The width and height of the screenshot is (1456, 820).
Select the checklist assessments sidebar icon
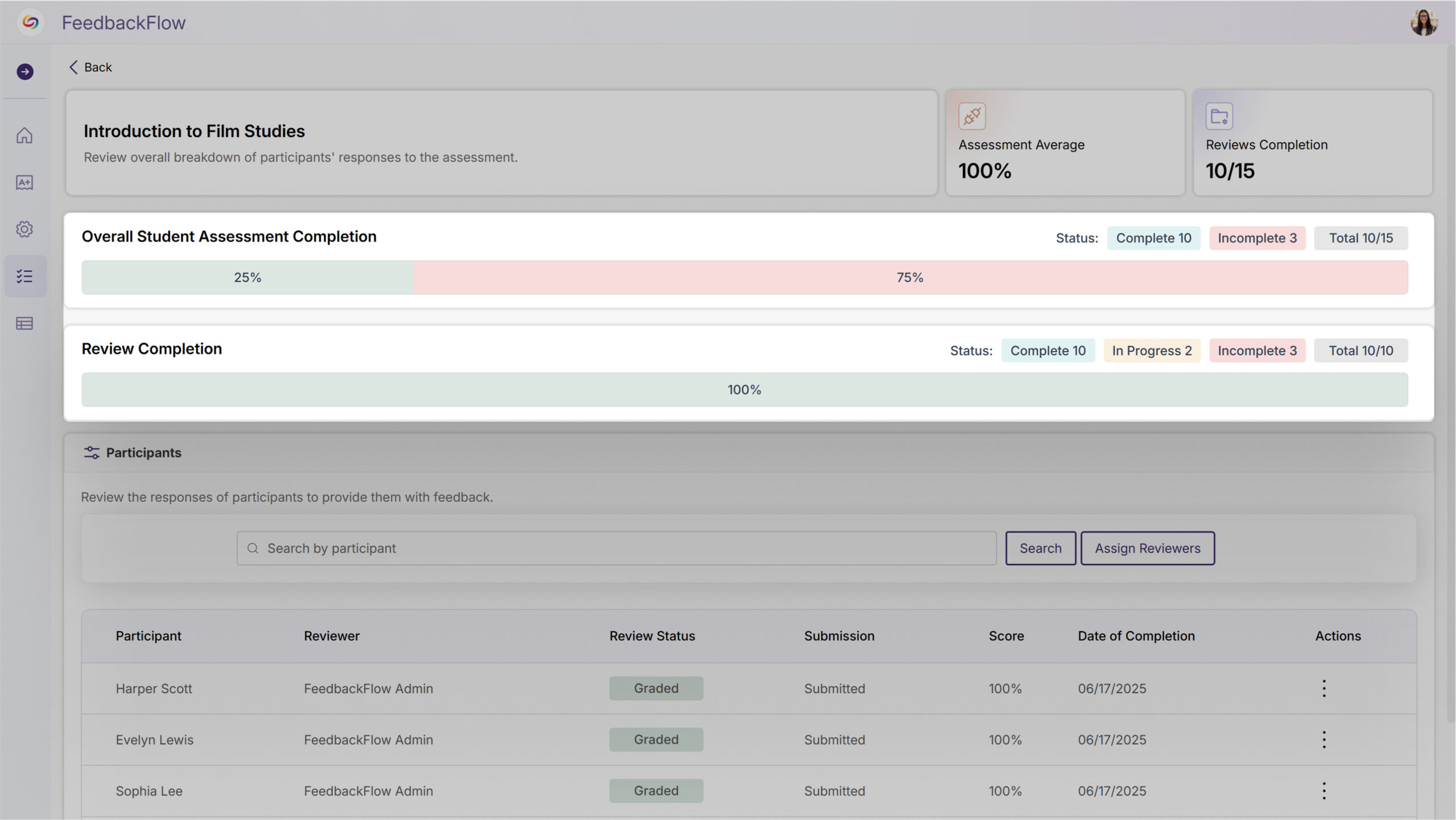coord(24,277)
